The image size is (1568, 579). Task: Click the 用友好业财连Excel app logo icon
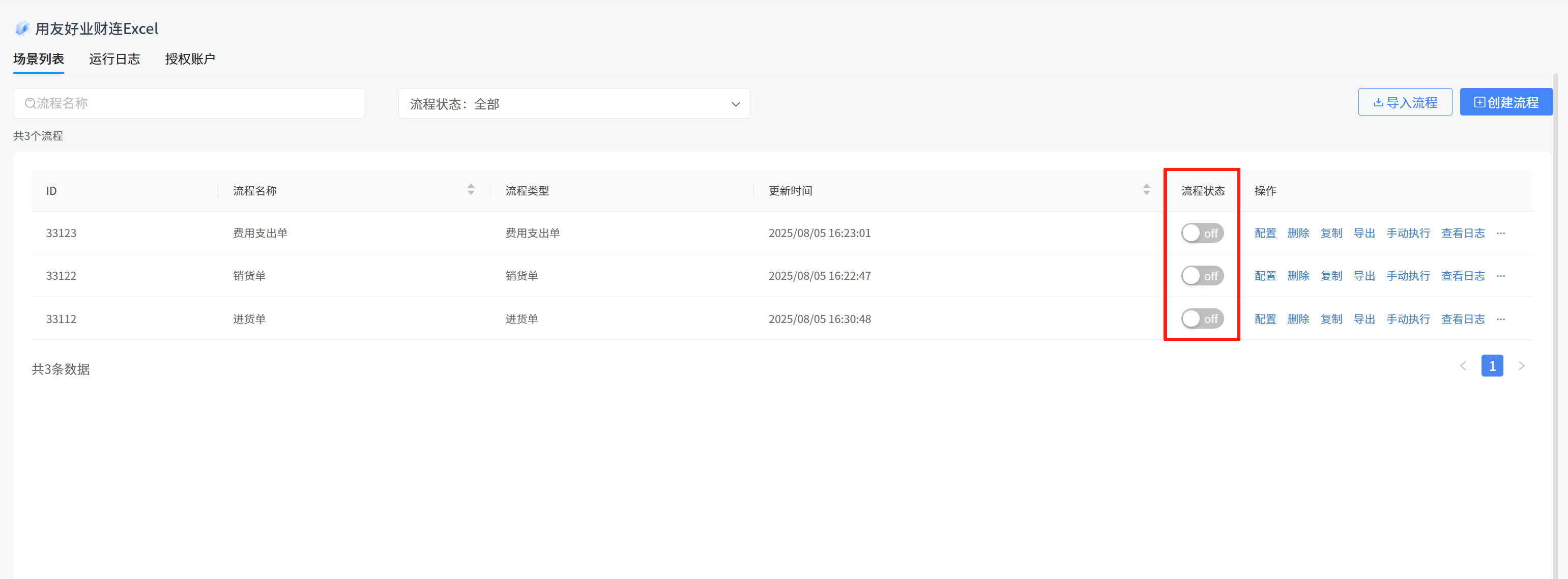point(22,28)
